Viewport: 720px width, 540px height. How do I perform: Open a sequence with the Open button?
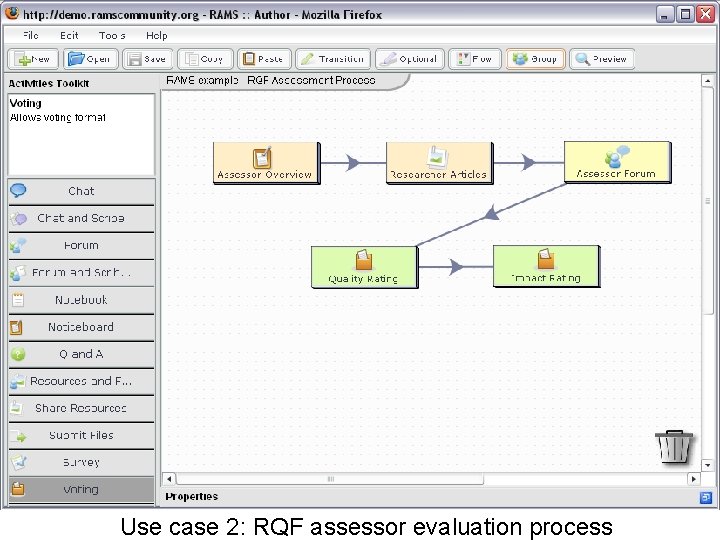coord(90,59)
